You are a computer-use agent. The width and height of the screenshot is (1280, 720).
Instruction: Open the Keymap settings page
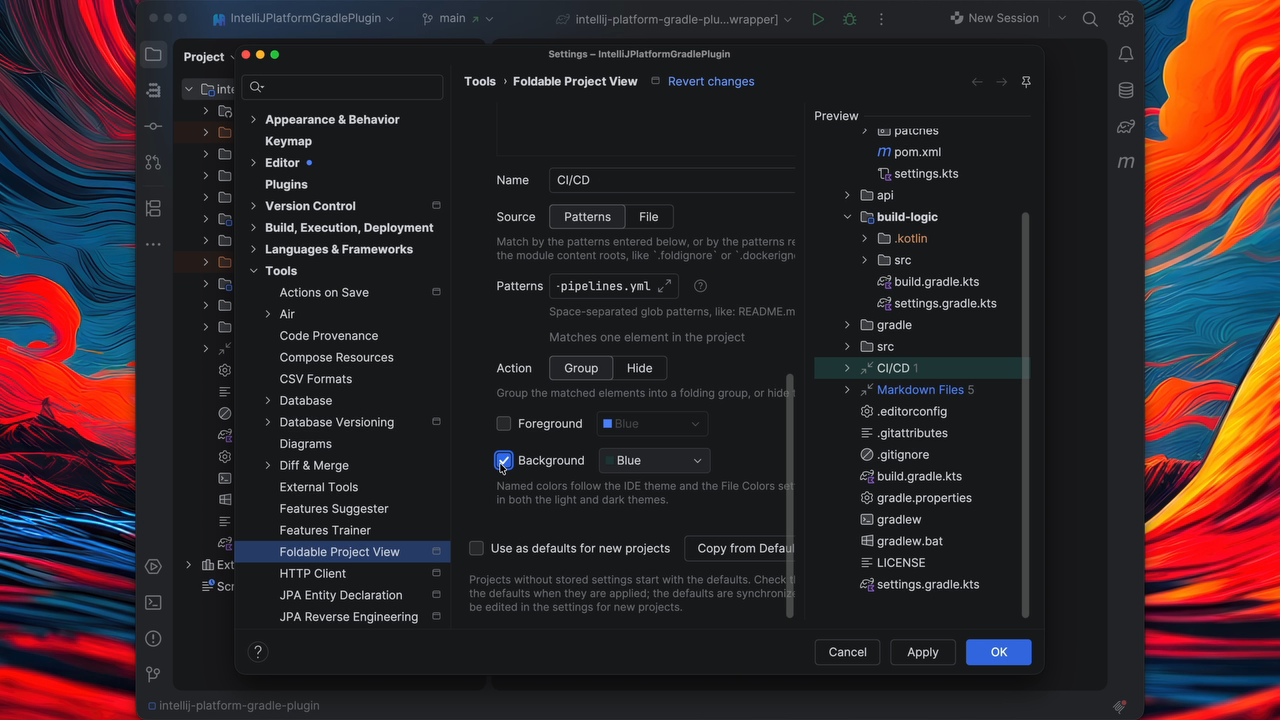[288, 141]
